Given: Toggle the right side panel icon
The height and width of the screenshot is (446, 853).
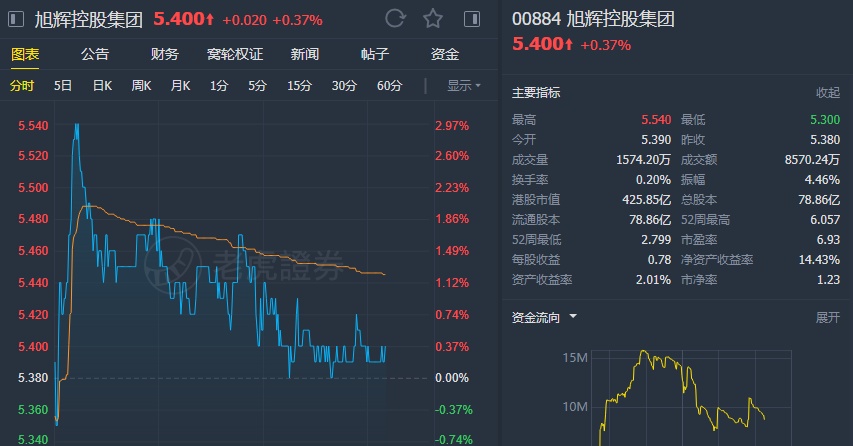Looking at the screenshot, I should [x=472, y=20].
